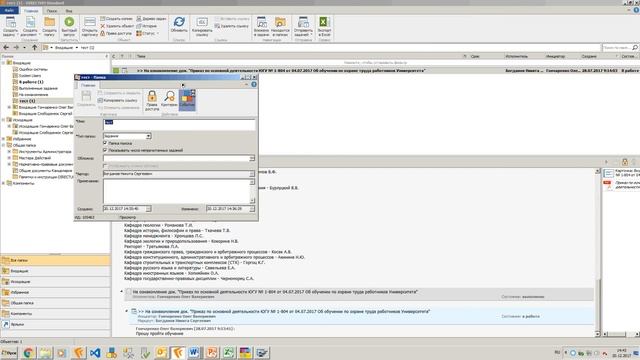Click Удалить ссылку in the ribbon
This screenshot has height=360, width=640.
click(x=231, y=26)
